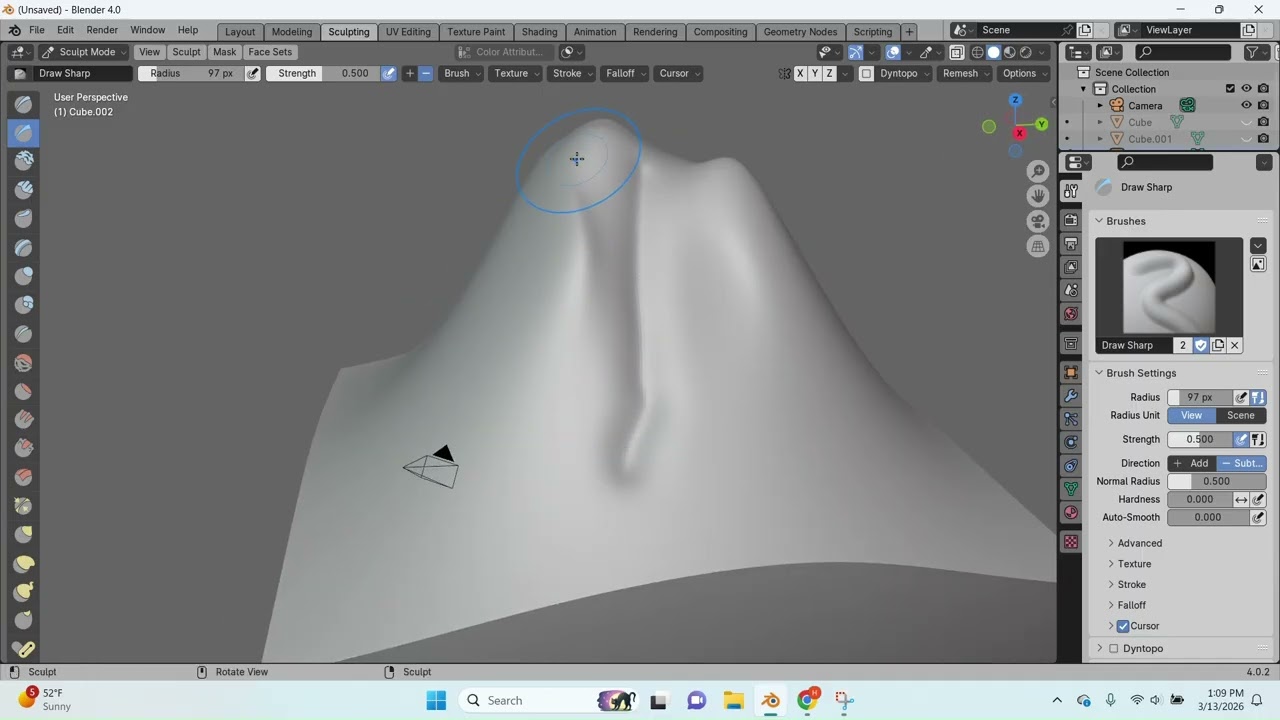Open File Explorer from the taskbar
The width and height of the screenshot is (1280, 720).
pos(733,700)
